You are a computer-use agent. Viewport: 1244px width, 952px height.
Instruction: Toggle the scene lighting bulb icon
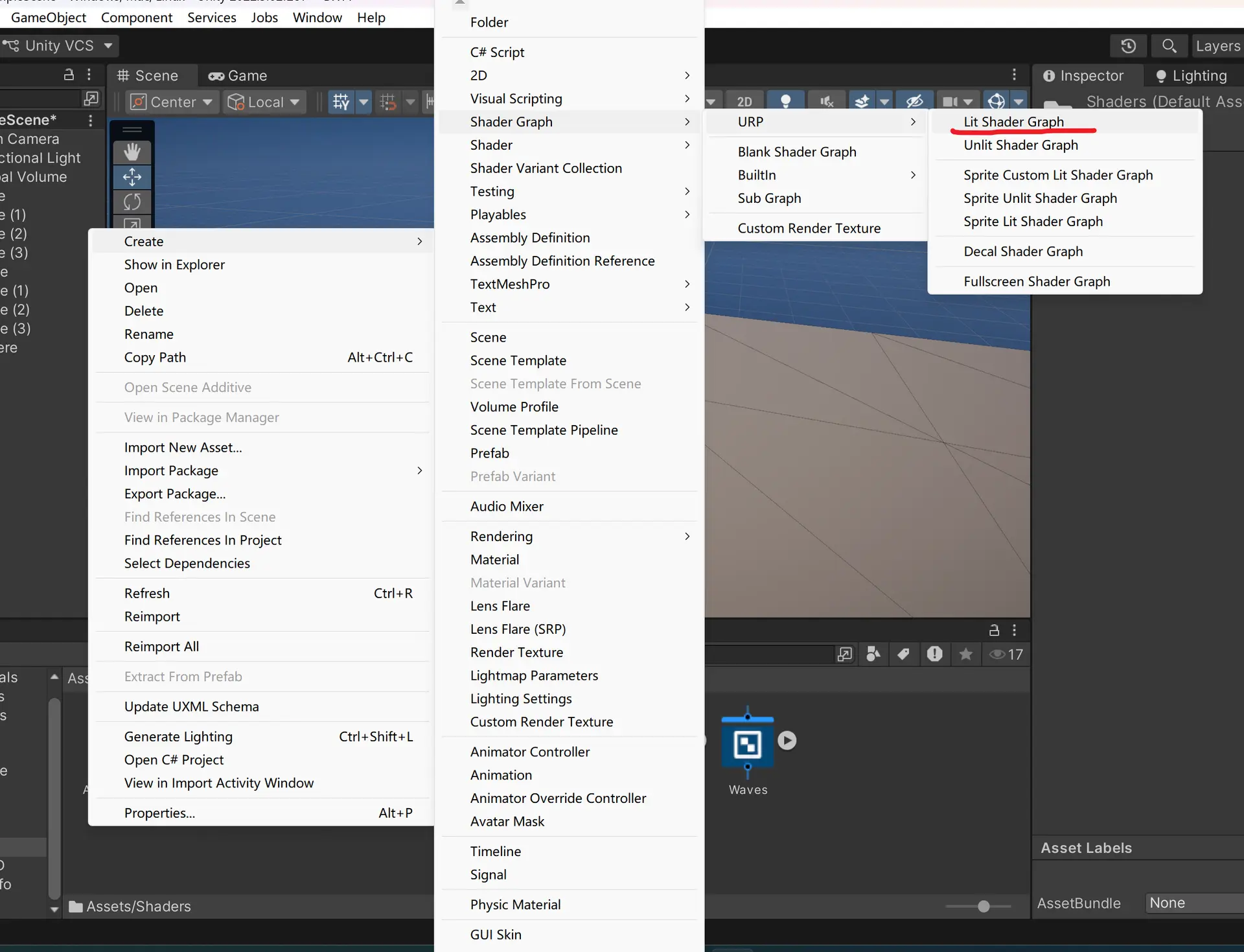(x=785, y=102)
